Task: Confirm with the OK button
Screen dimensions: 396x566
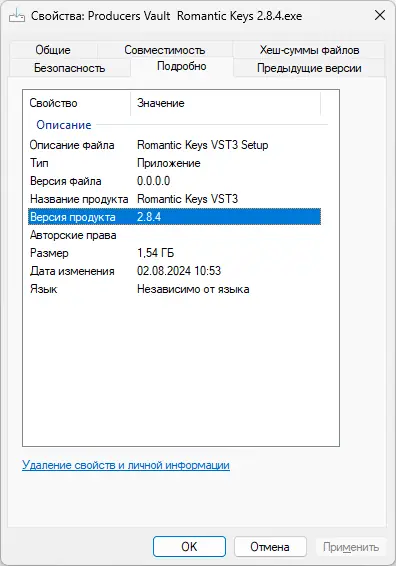Action: tap(189, 547)
